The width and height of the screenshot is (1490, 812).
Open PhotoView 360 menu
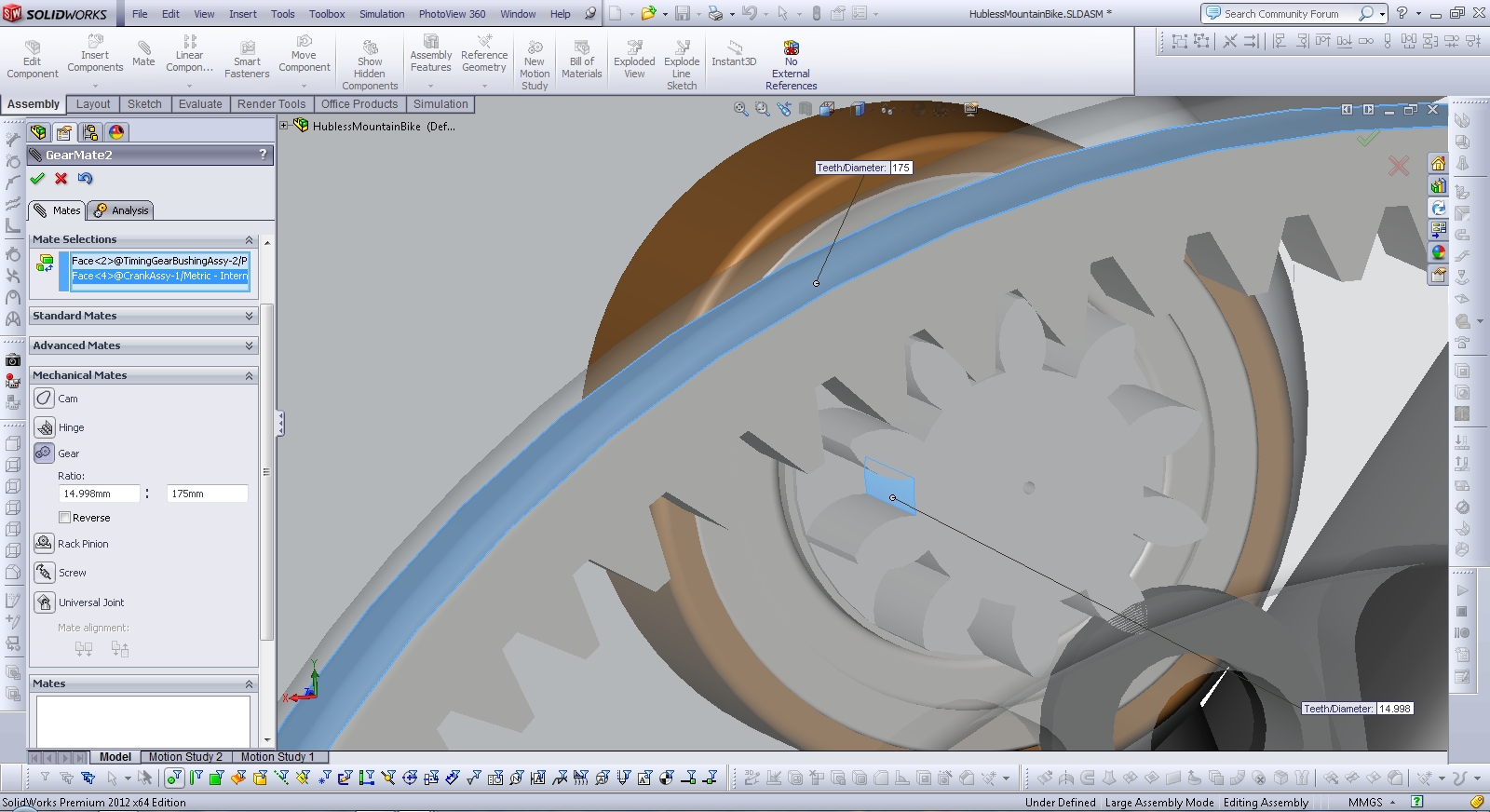pyautogui.click(x=452, y=14)
